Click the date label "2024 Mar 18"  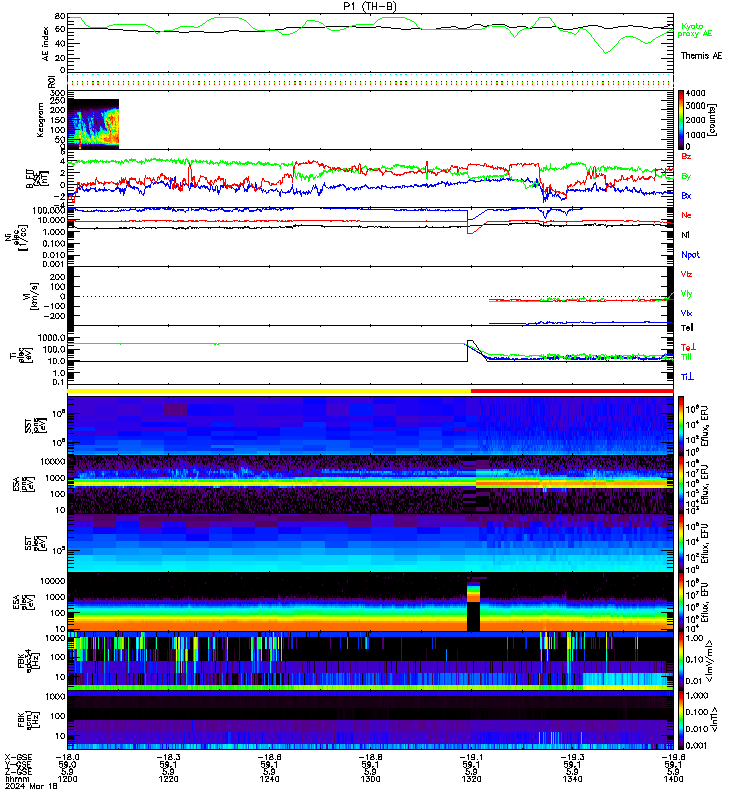tap(31, 786)
